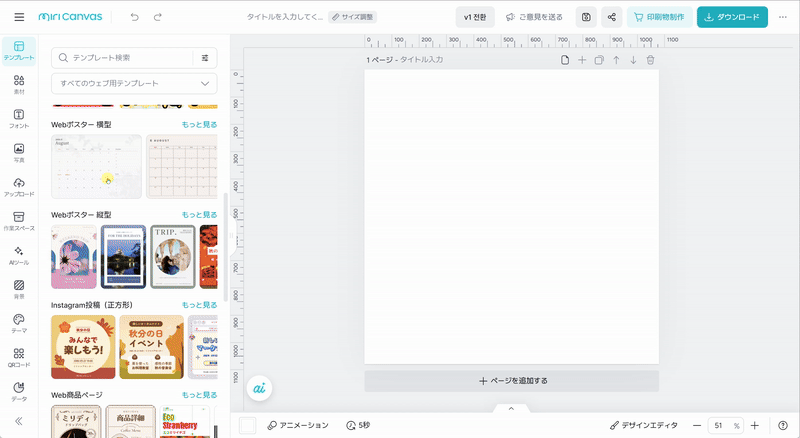The height and width of the screenshot is (438, 800).
Task: Move page down with arrow icon
Action: 633,60
